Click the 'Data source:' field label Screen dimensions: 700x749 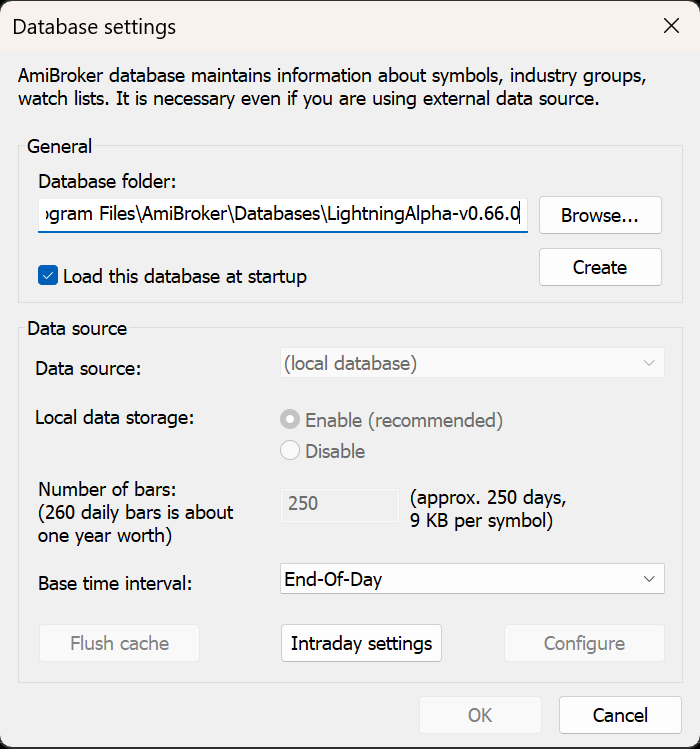(x=88, y=368)
